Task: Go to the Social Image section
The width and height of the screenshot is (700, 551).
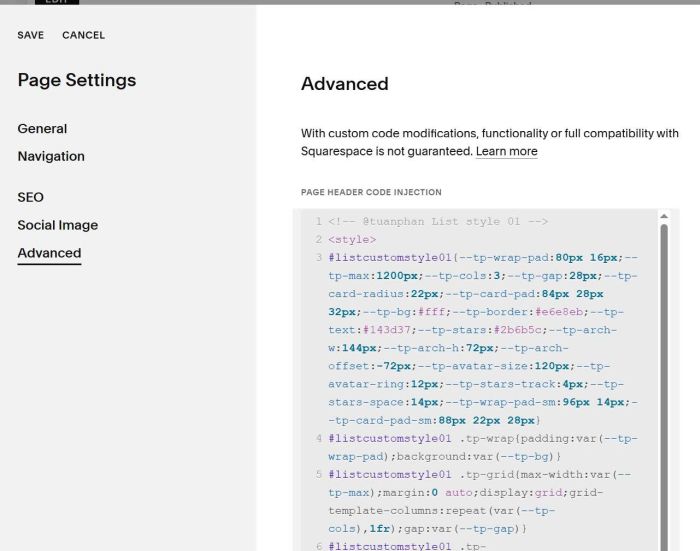Action: point(58,225)
